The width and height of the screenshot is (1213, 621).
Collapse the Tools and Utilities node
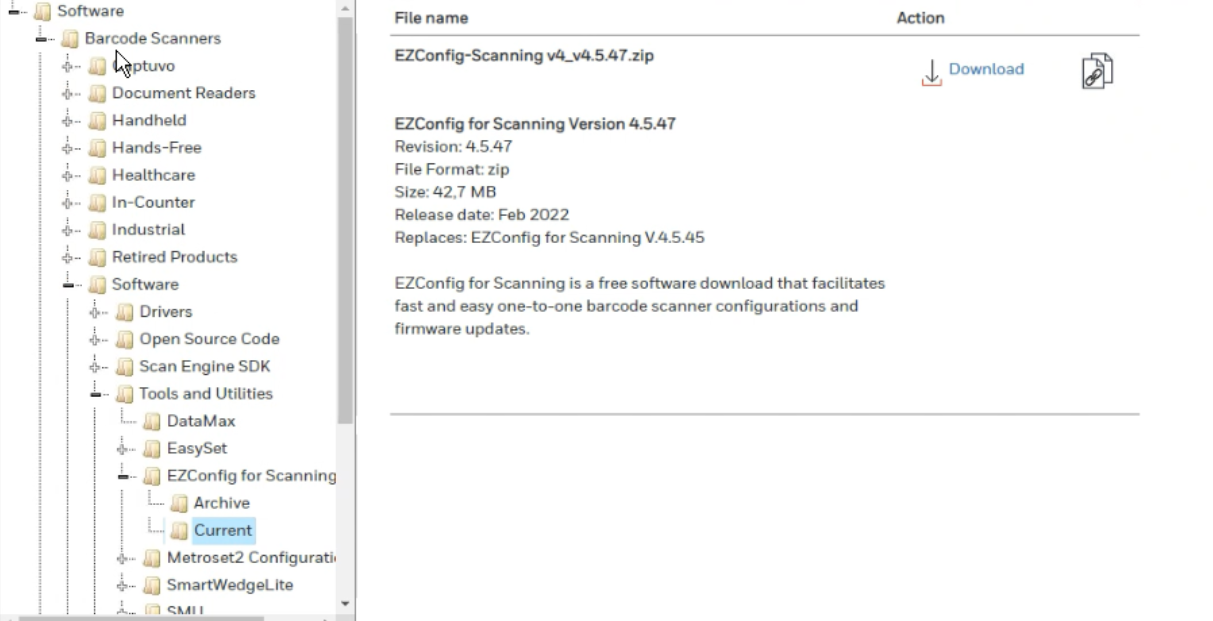tap(97, 393)
